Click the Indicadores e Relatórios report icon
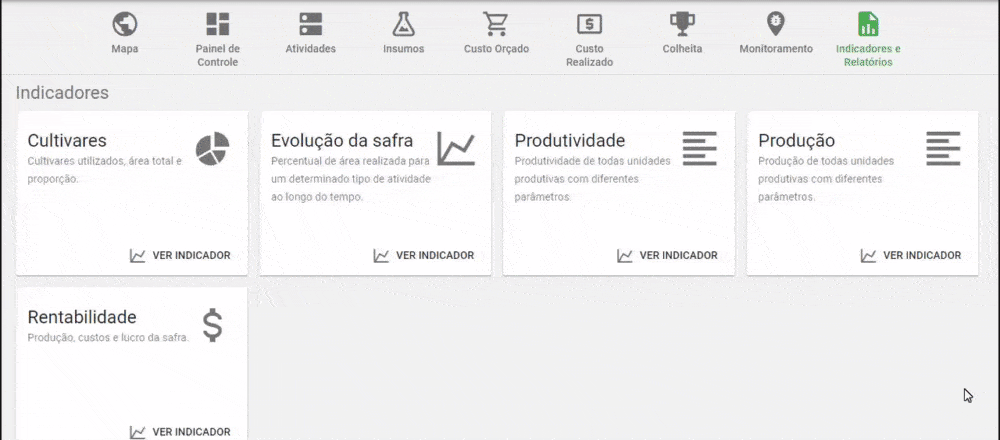This screenshot has height=440, width=1000. coord(868,24)
